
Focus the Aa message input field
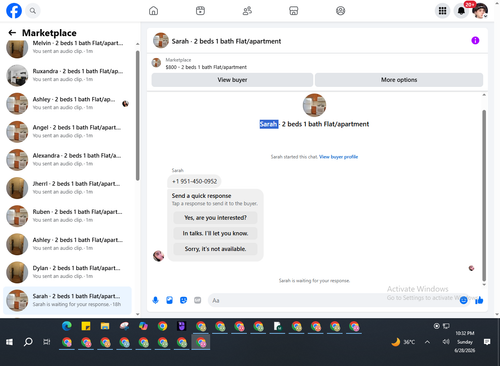click(333, 300)
